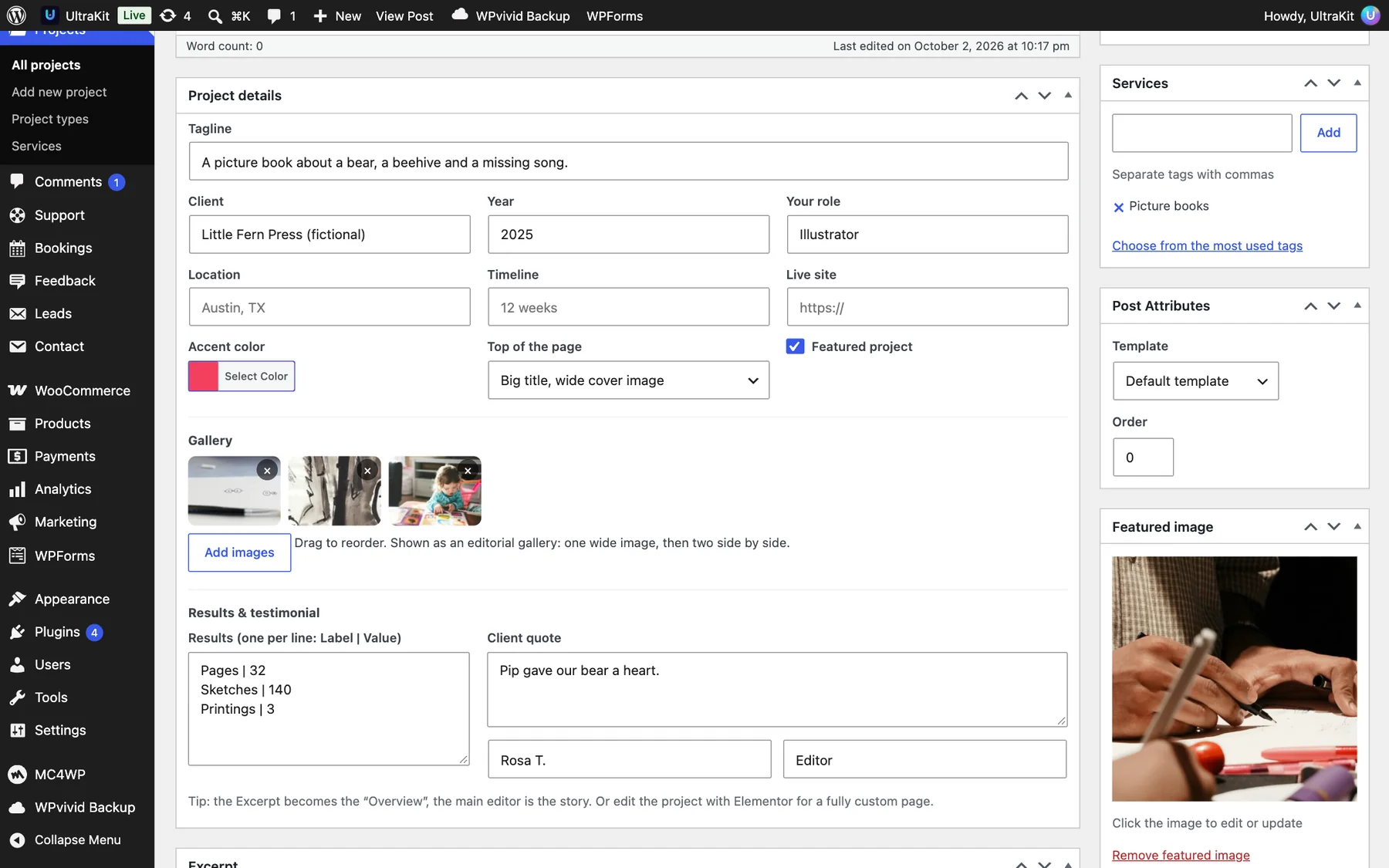Open WPForms in the admin bar

pyautogui.click(x=614, y=15)
